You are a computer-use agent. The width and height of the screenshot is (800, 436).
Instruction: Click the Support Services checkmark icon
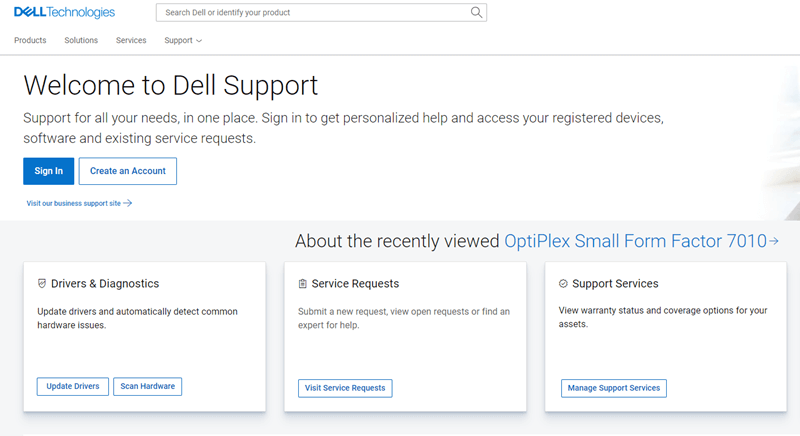(563, 284)
